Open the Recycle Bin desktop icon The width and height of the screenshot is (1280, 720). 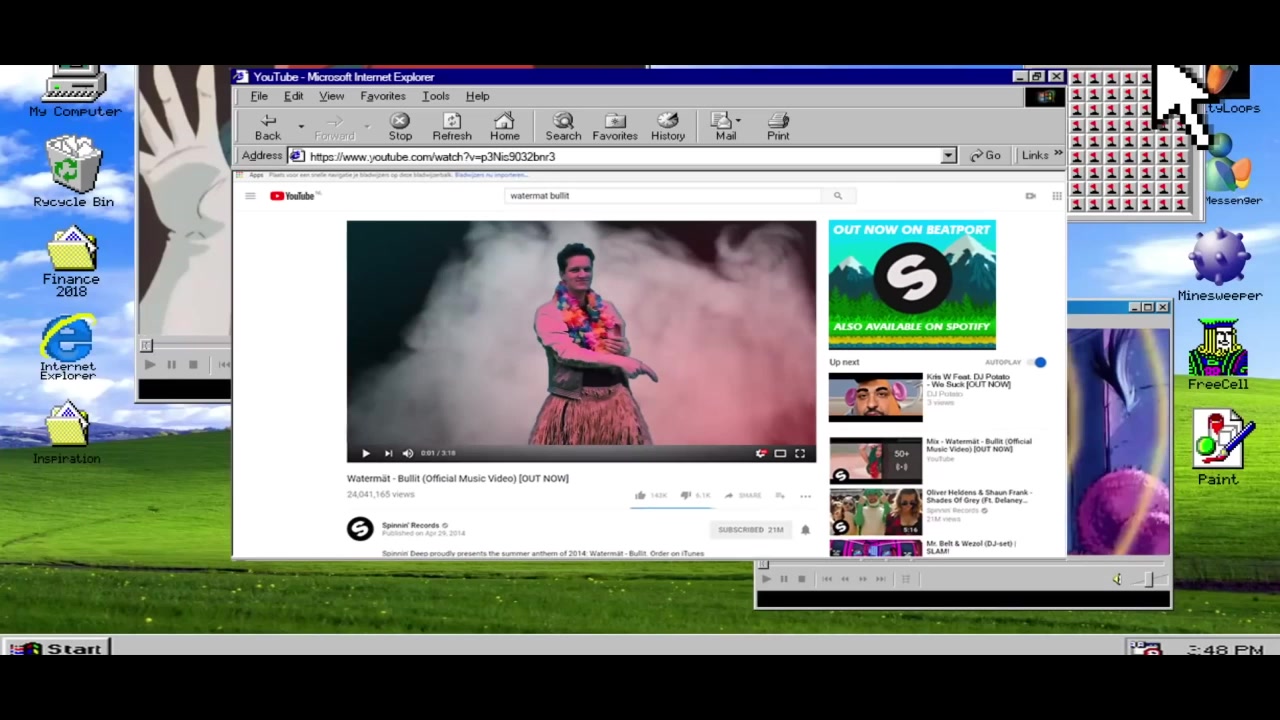click(x=74, y=172)
